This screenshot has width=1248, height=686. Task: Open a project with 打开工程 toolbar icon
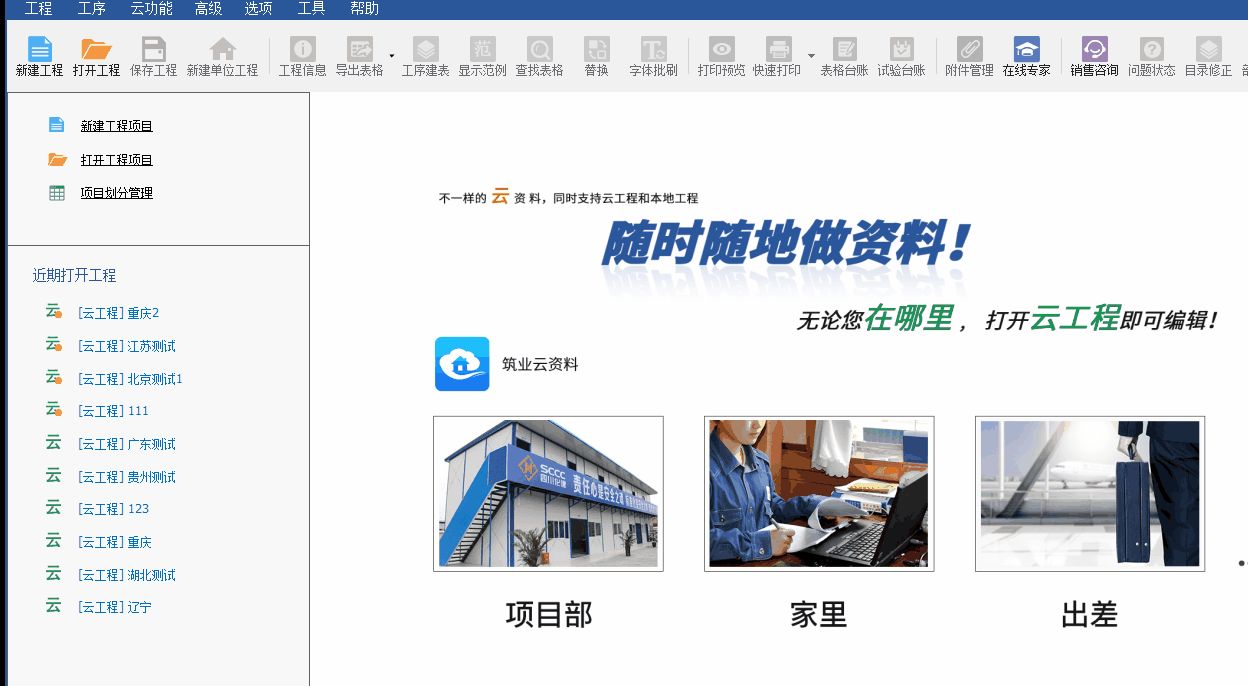pos(96,50)
